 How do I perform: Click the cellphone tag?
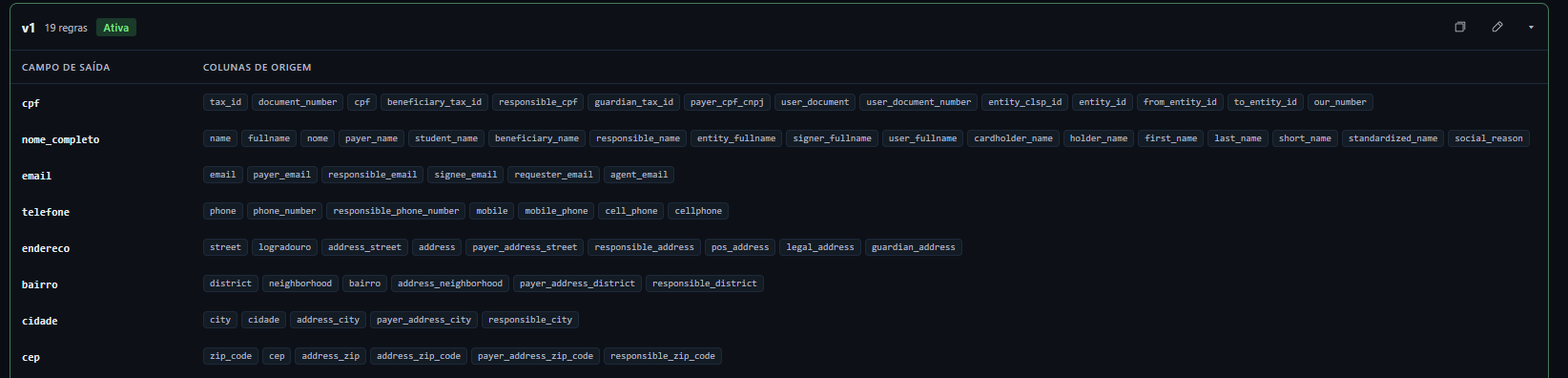698,211
